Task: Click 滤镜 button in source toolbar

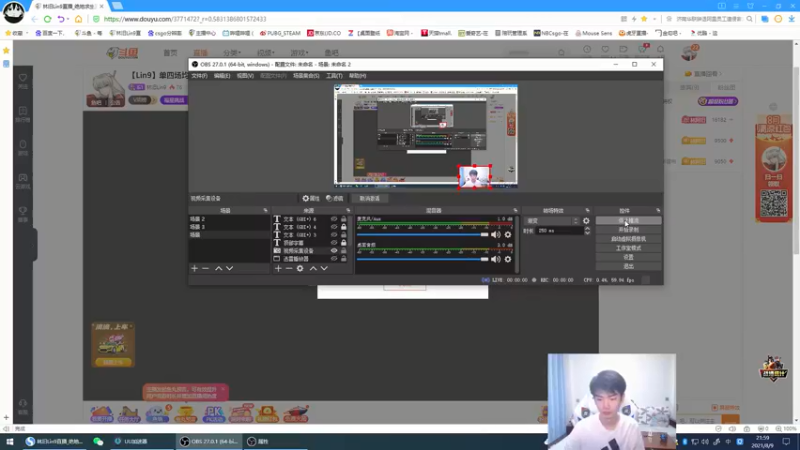Action: [335, 198]
